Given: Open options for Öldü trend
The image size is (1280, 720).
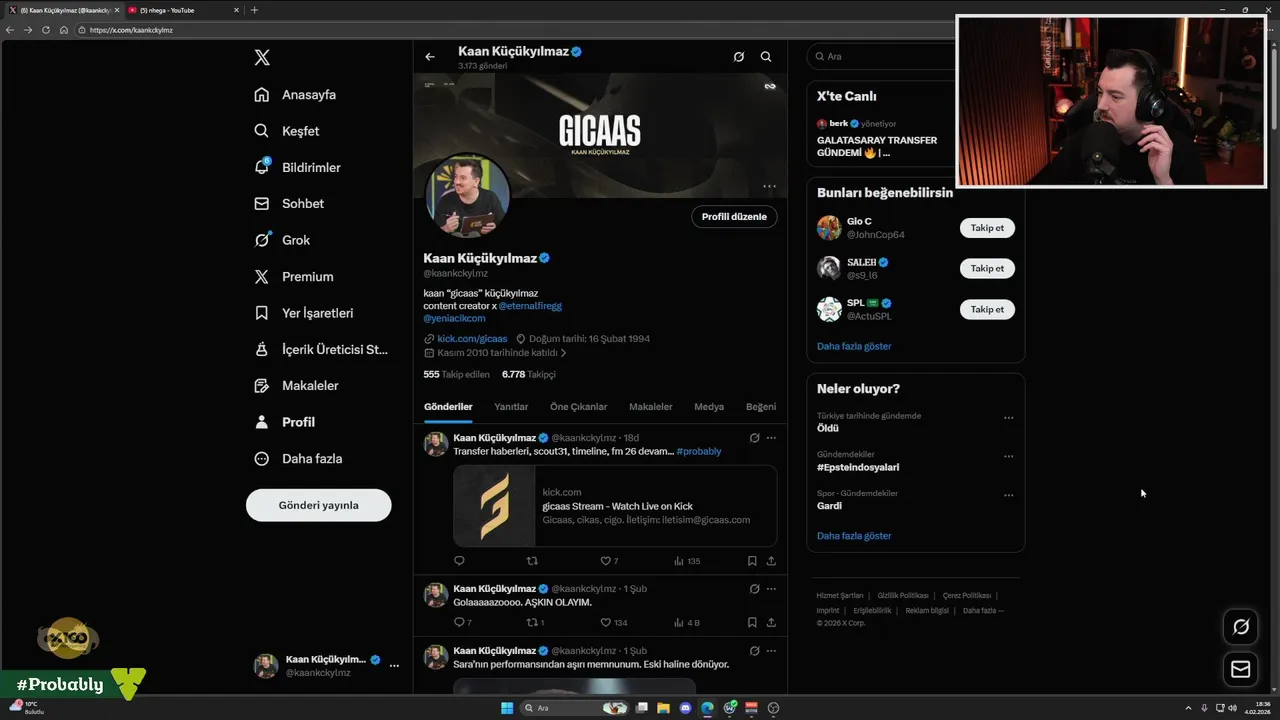Looking at the screenshot, I should click(x=1008, y=418).
